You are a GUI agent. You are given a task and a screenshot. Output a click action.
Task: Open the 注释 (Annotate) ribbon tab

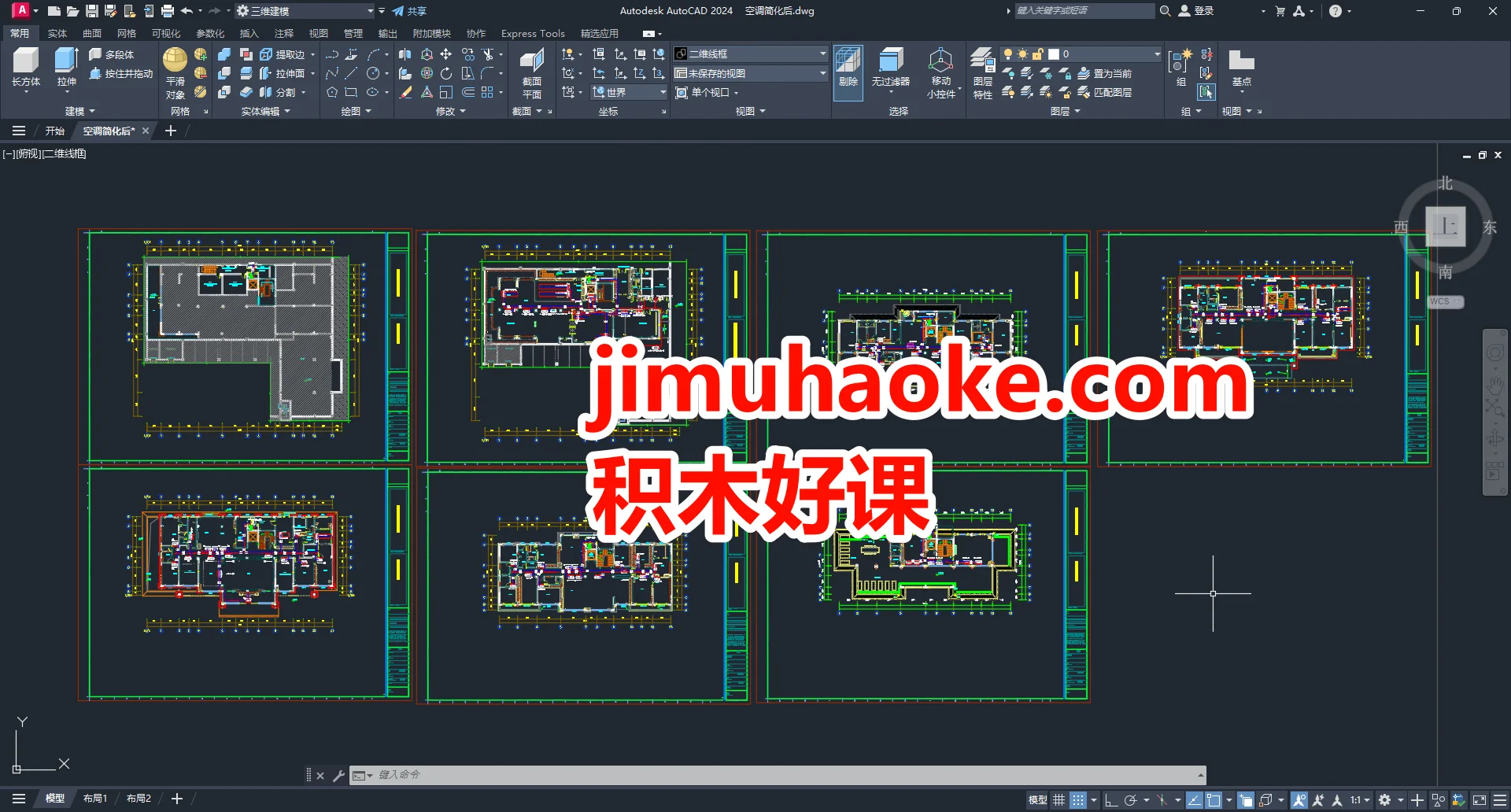(284, 33)
